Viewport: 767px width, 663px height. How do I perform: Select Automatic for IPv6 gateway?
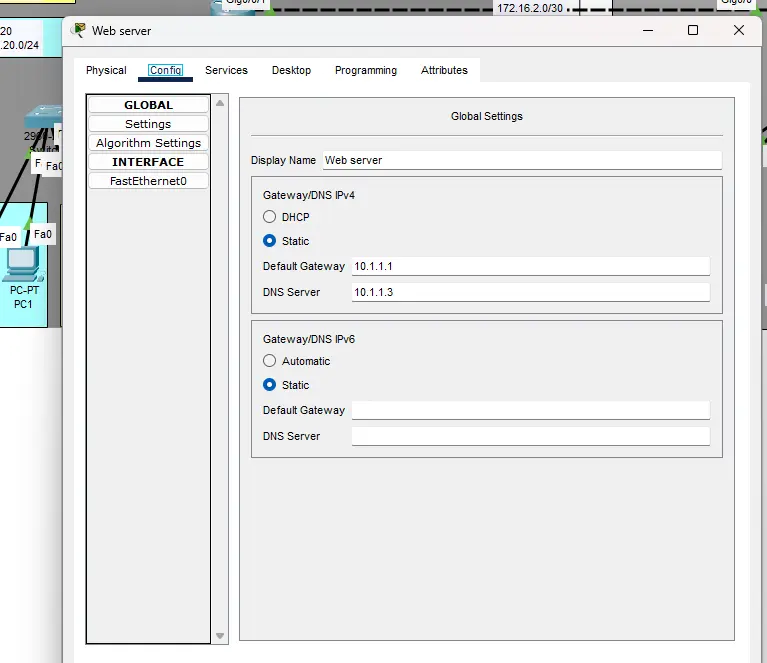(x=270, y=361)
